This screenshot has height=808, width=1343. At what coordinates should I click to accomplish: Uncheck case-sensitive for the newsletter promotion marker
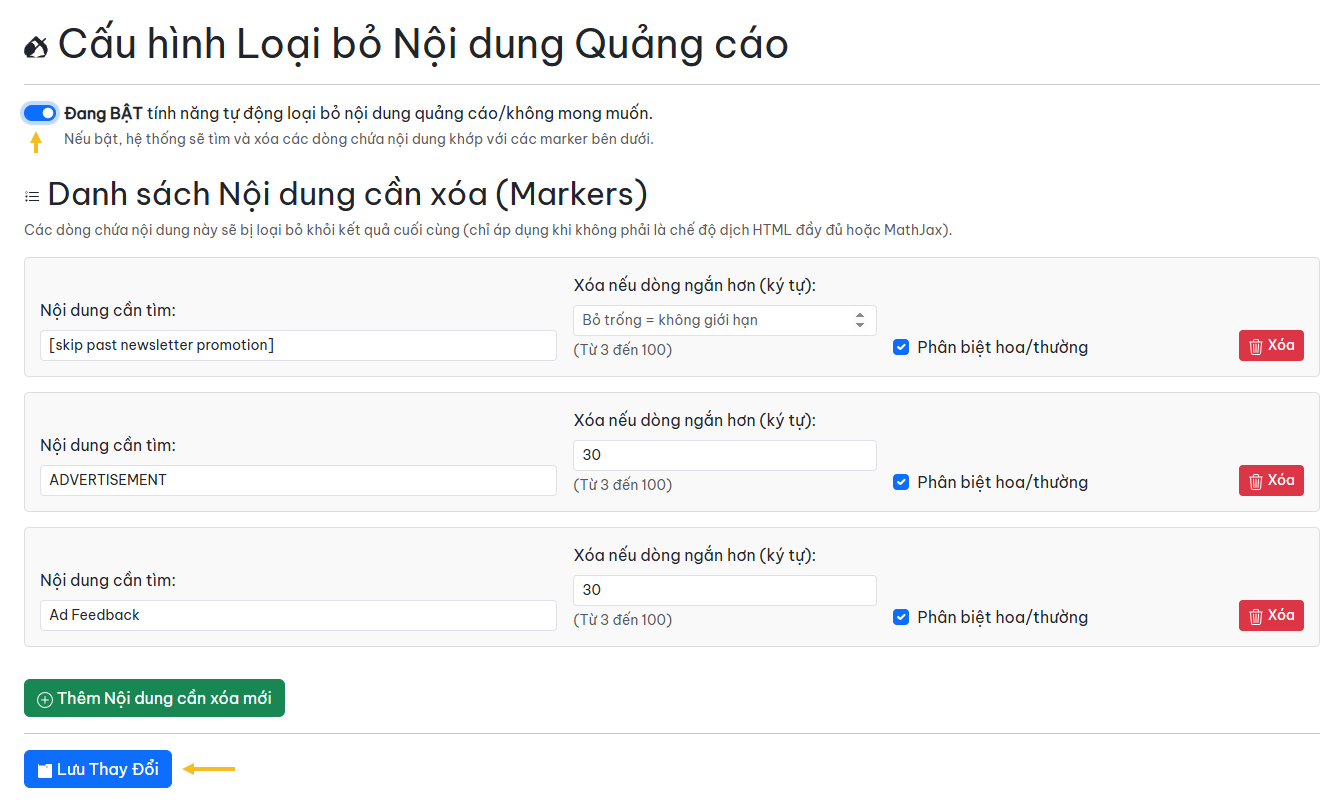(x=901, y=347)
